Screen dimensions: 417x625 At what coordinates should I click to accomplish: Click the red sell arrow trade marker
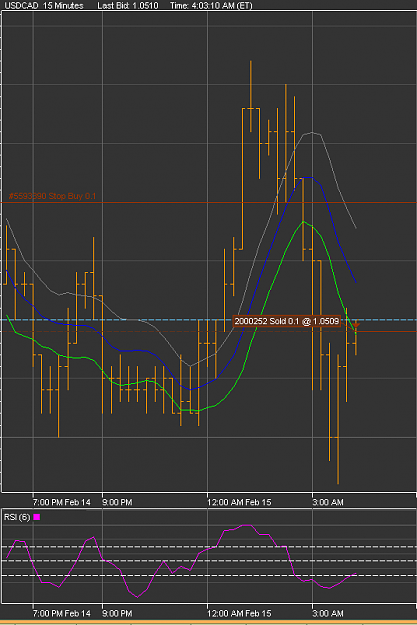[x=356, y=325]
